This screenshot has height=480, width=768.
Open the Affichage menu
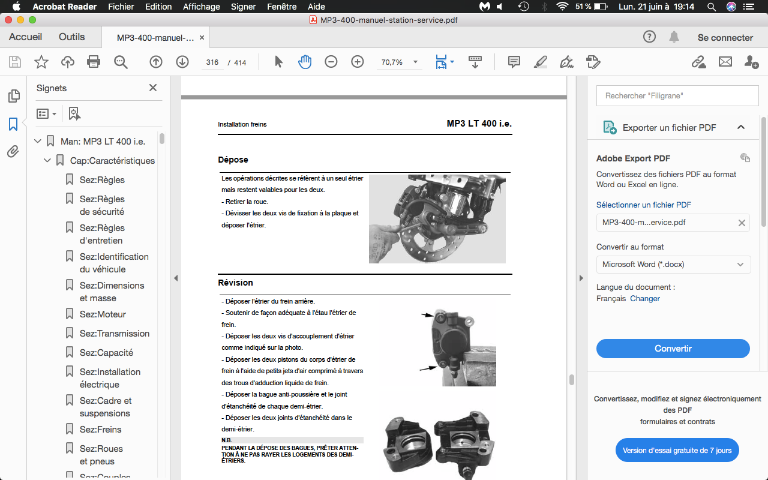point(201,7)
